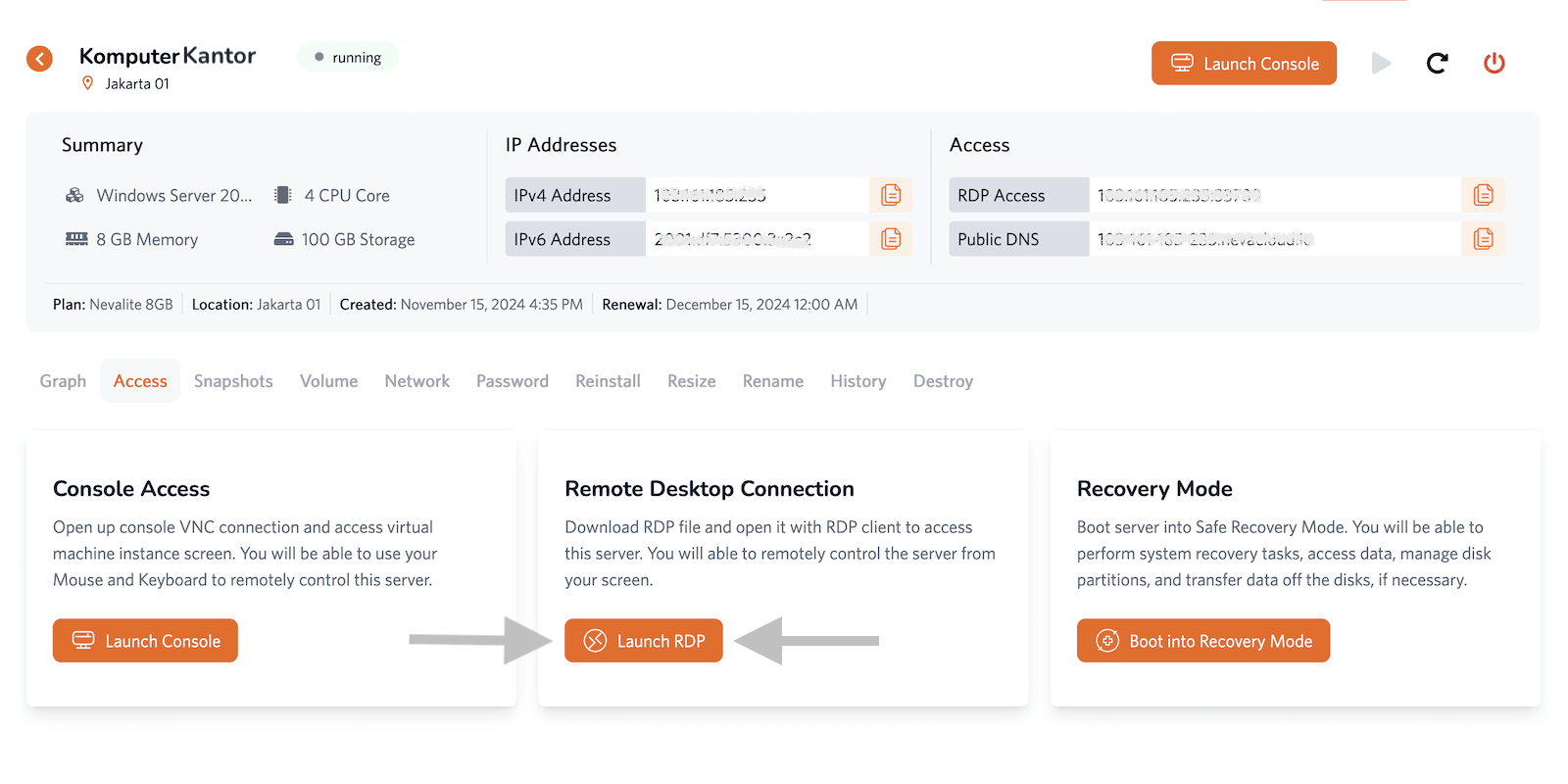The width and height of the screenshot is (1568, 784).
Task: Click the IPv4 Address value field
Action: click(757, 195)
